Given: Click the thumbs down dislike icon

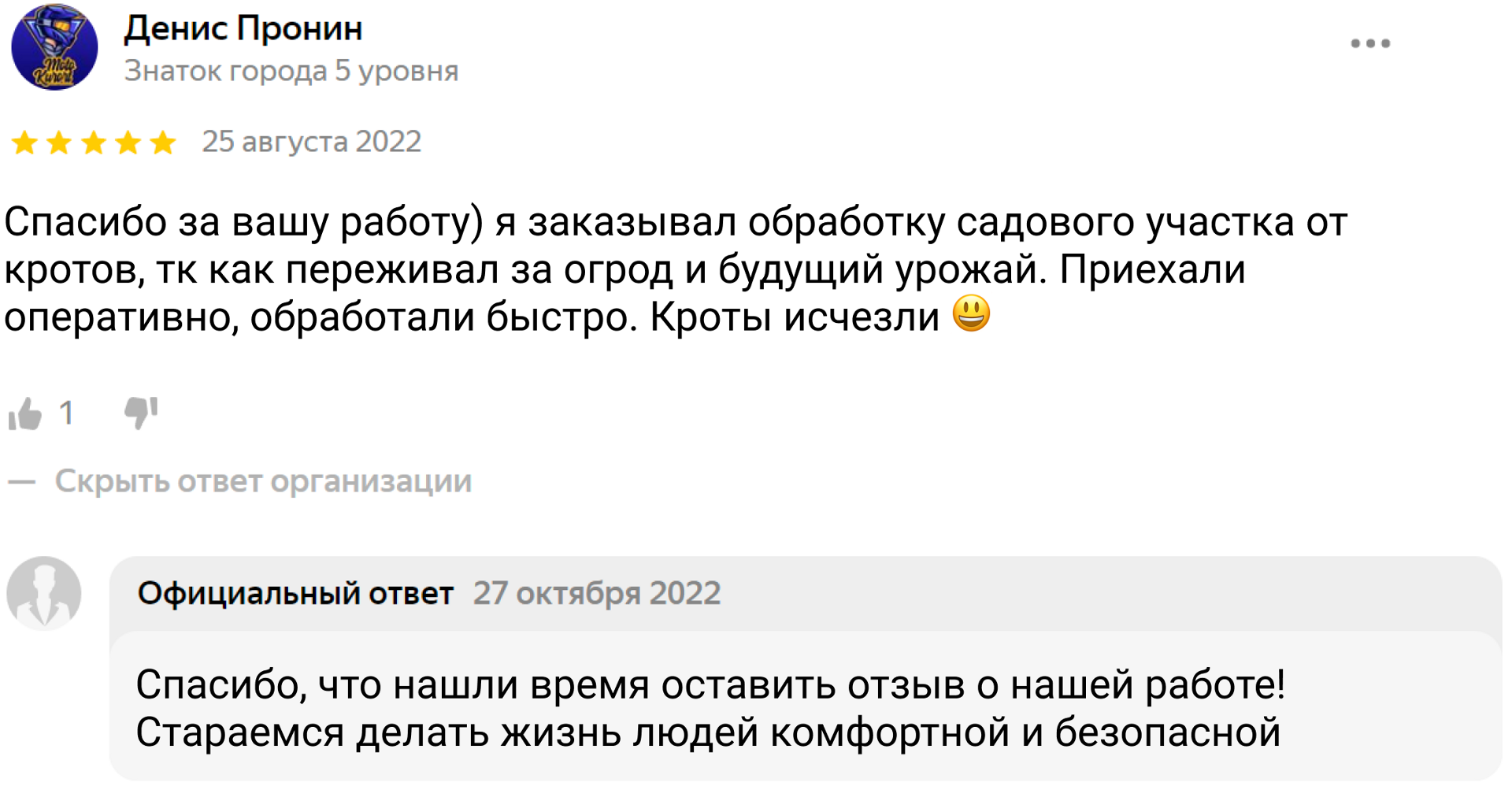Looking at the screenshot, I should click(x=141, y=412).
